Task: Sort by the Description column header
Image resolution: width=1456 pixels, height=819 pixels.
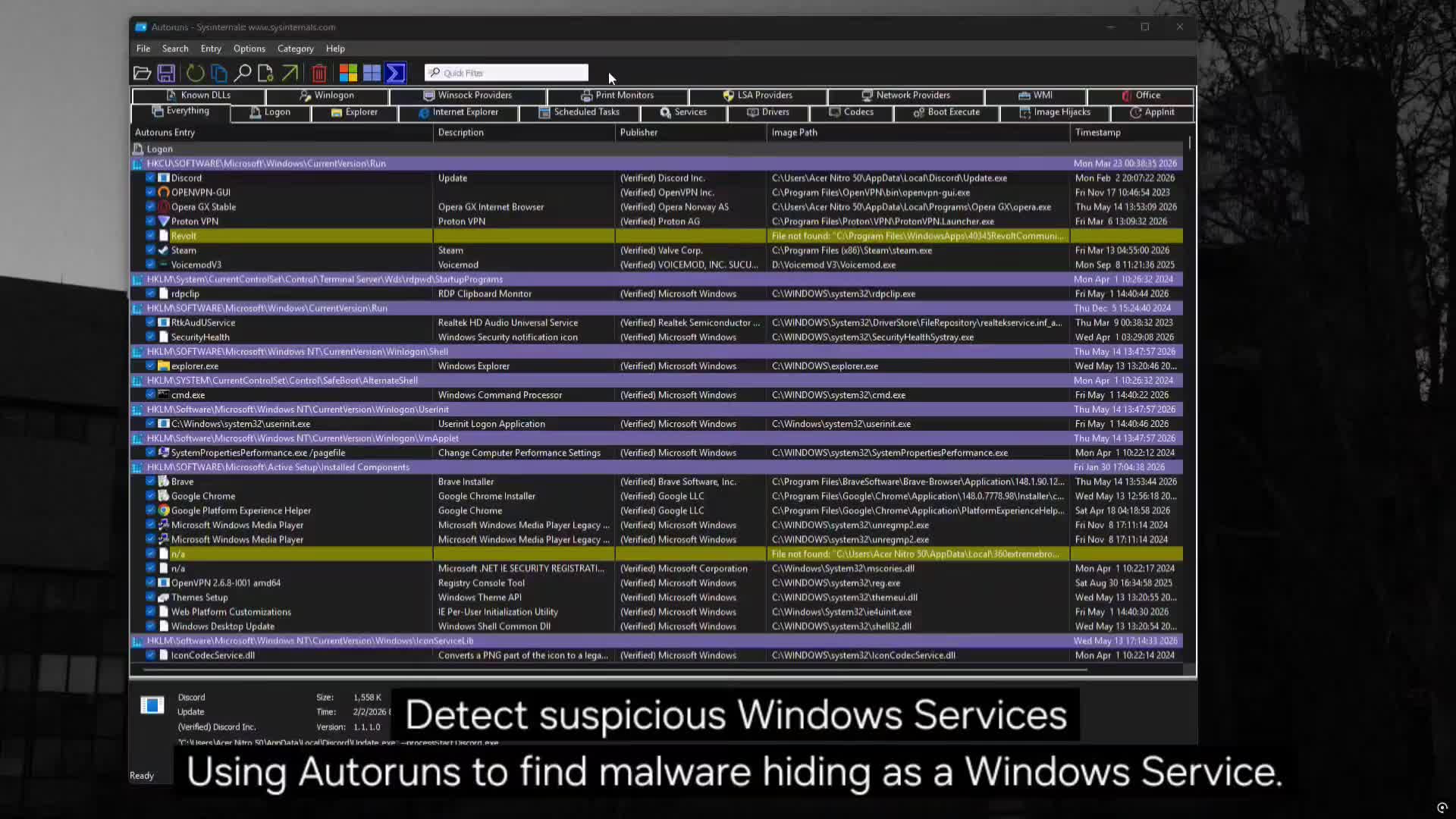Action: [524, 133]
